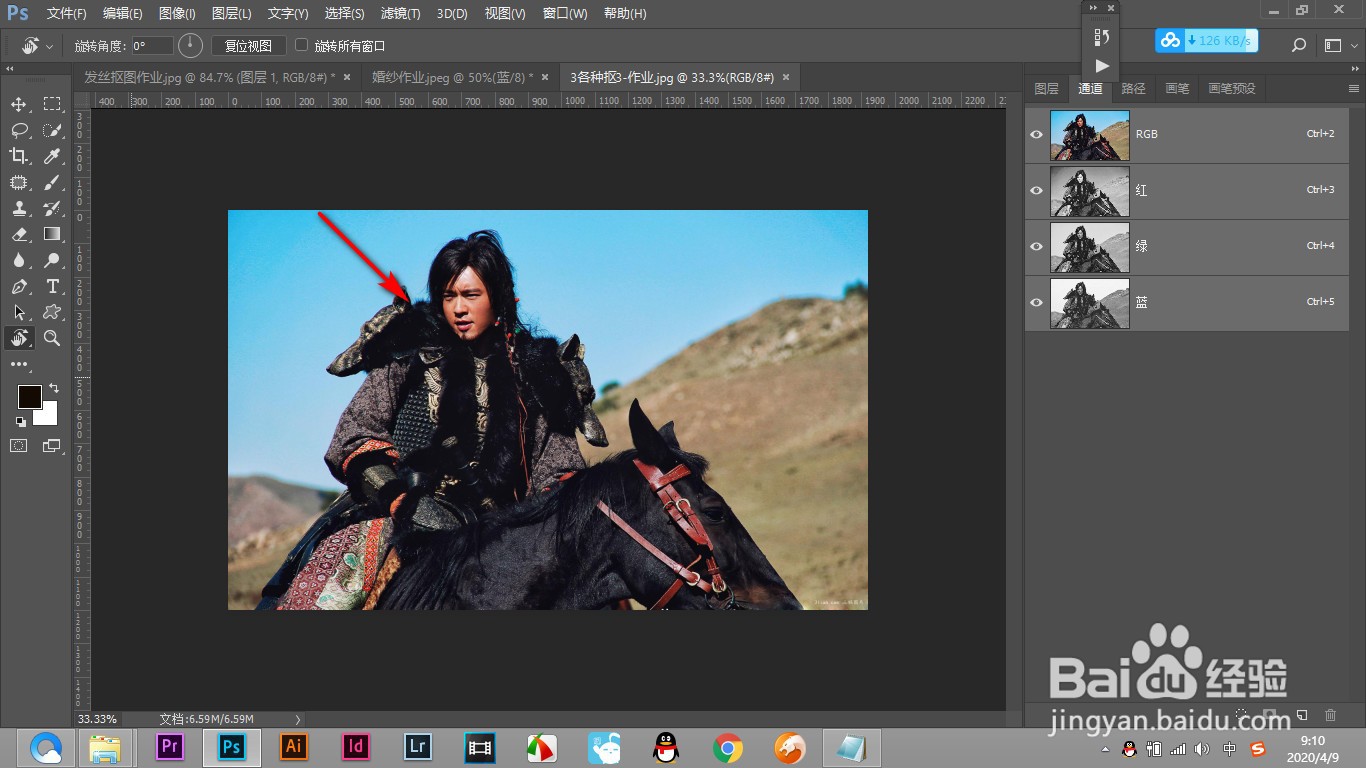Open the Edit Toolbar three-dots button
This screenshot has height=768, width=1366.
[19, 364]
